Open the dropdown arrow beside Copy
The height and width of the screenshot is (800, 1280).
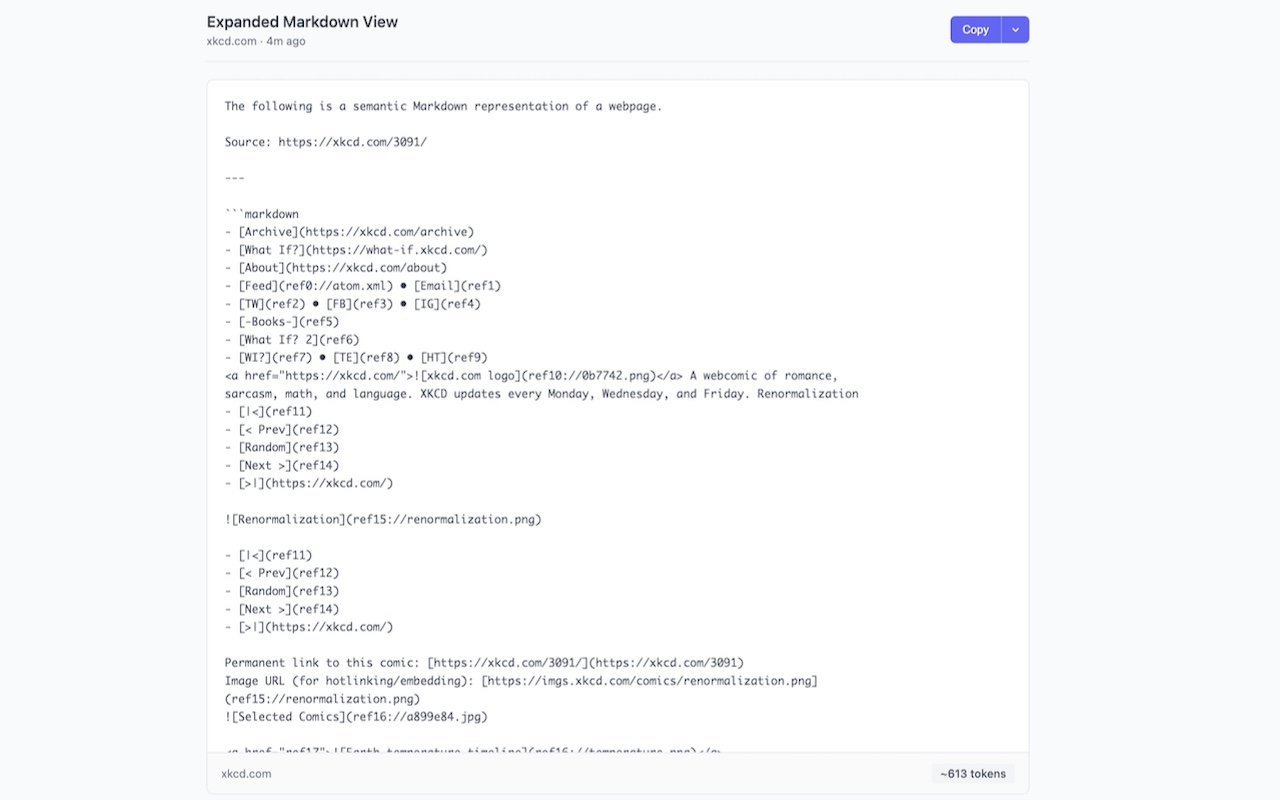click(x=1015, y=30)
